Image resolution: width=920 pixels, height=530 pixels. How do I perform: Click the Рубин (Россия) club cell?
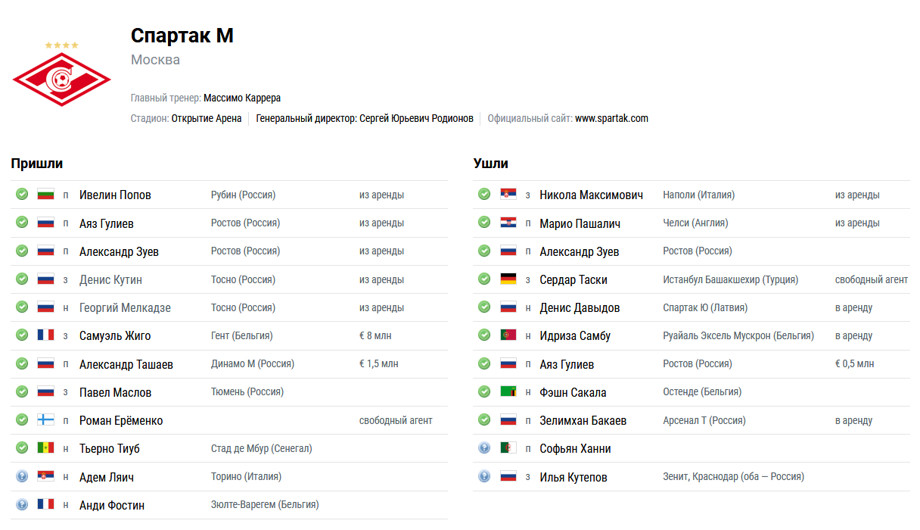243,195
